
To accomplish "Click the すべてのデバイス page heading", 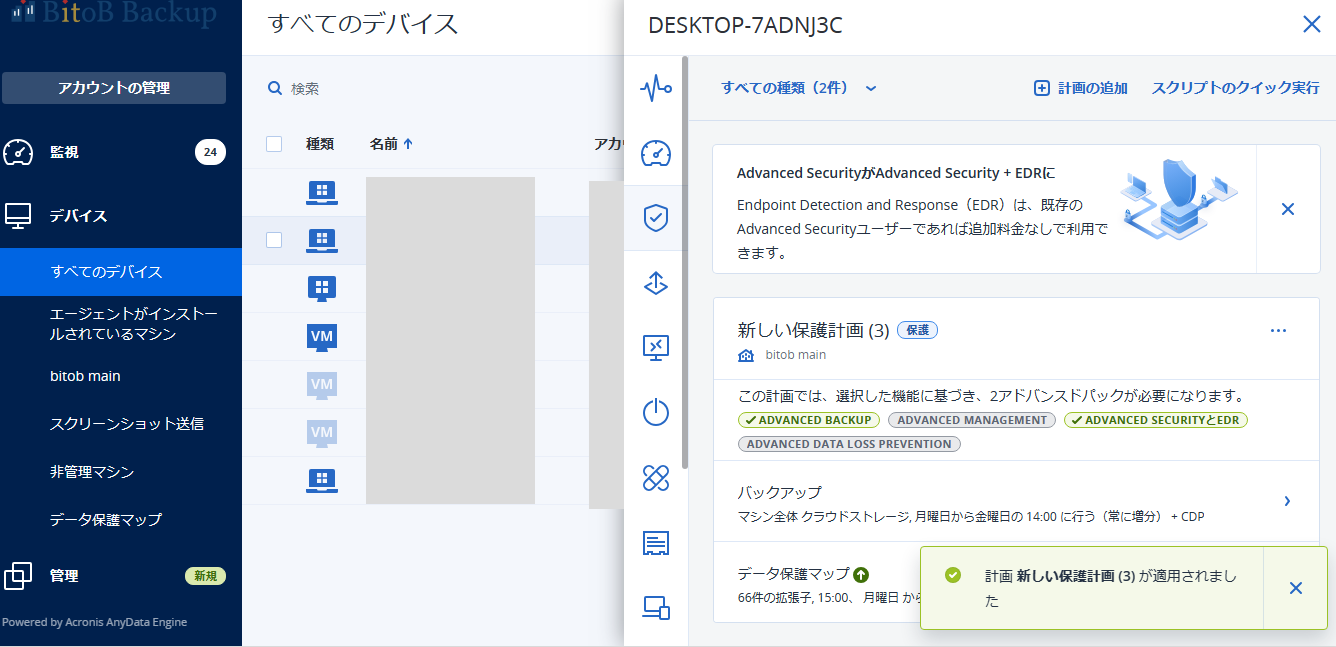I will point(363,25).
